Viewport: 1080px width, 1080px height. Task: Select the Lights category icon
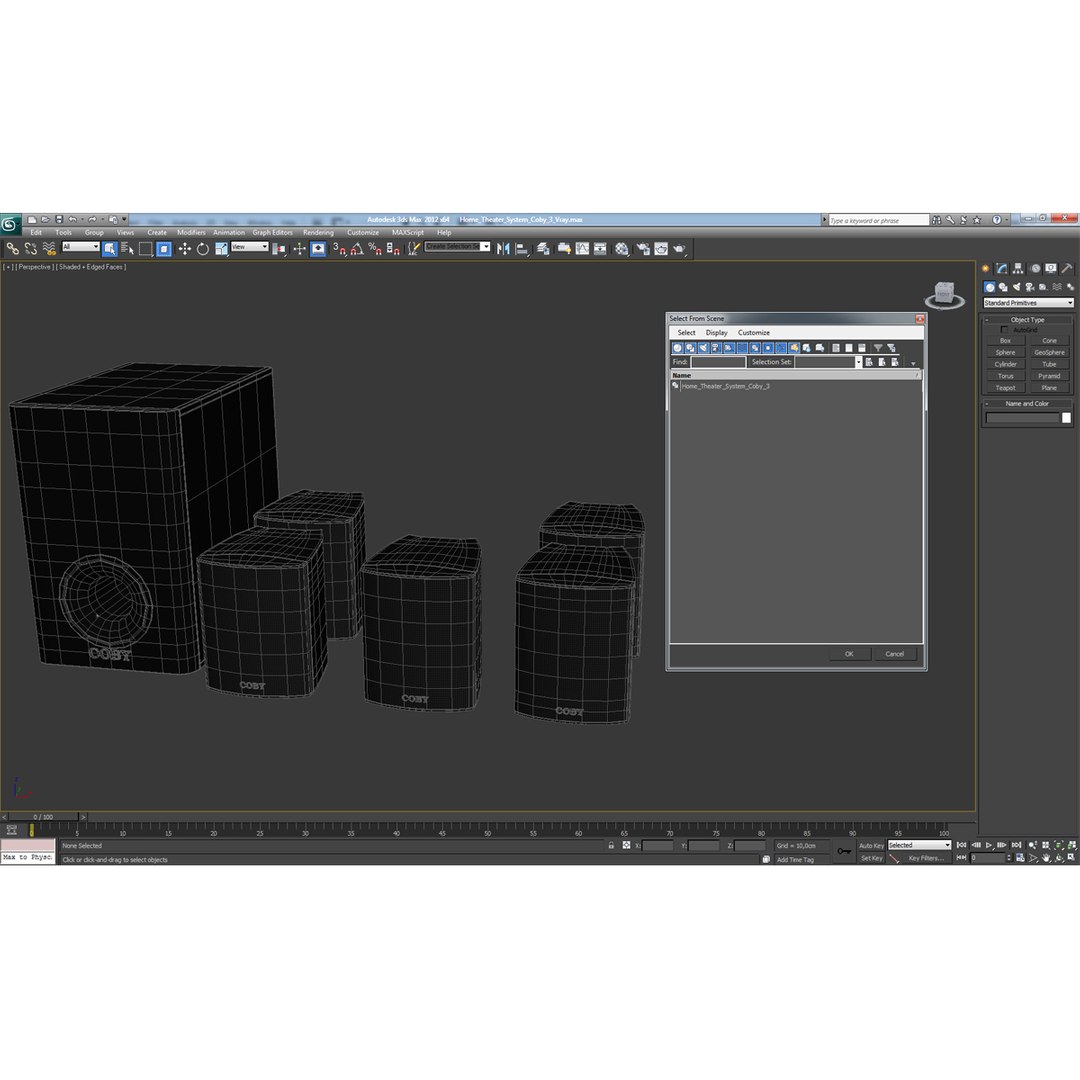point(1017,287)
